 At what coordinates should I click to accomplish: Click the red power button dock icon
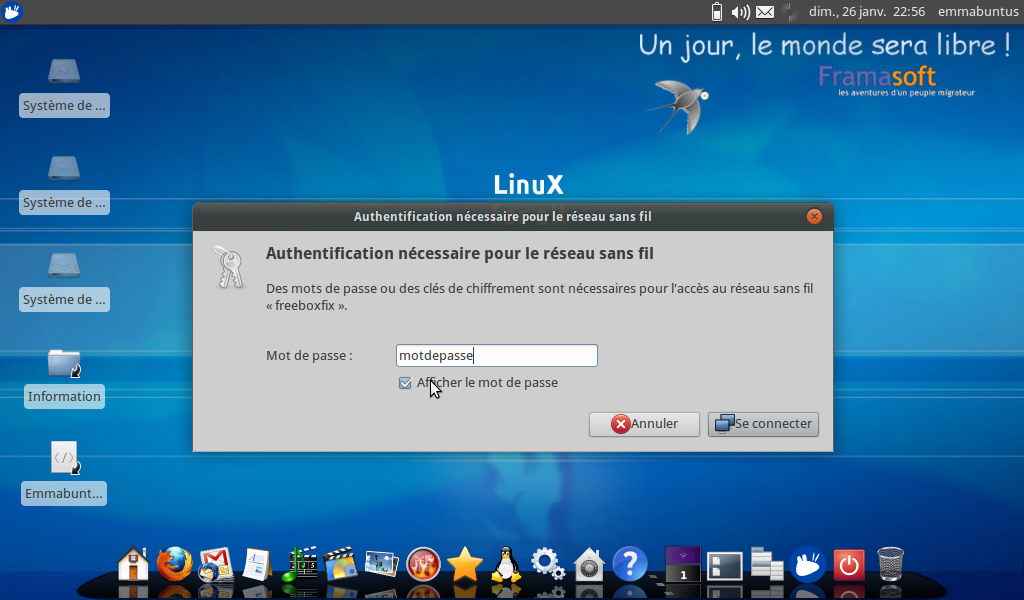(848, 565)
